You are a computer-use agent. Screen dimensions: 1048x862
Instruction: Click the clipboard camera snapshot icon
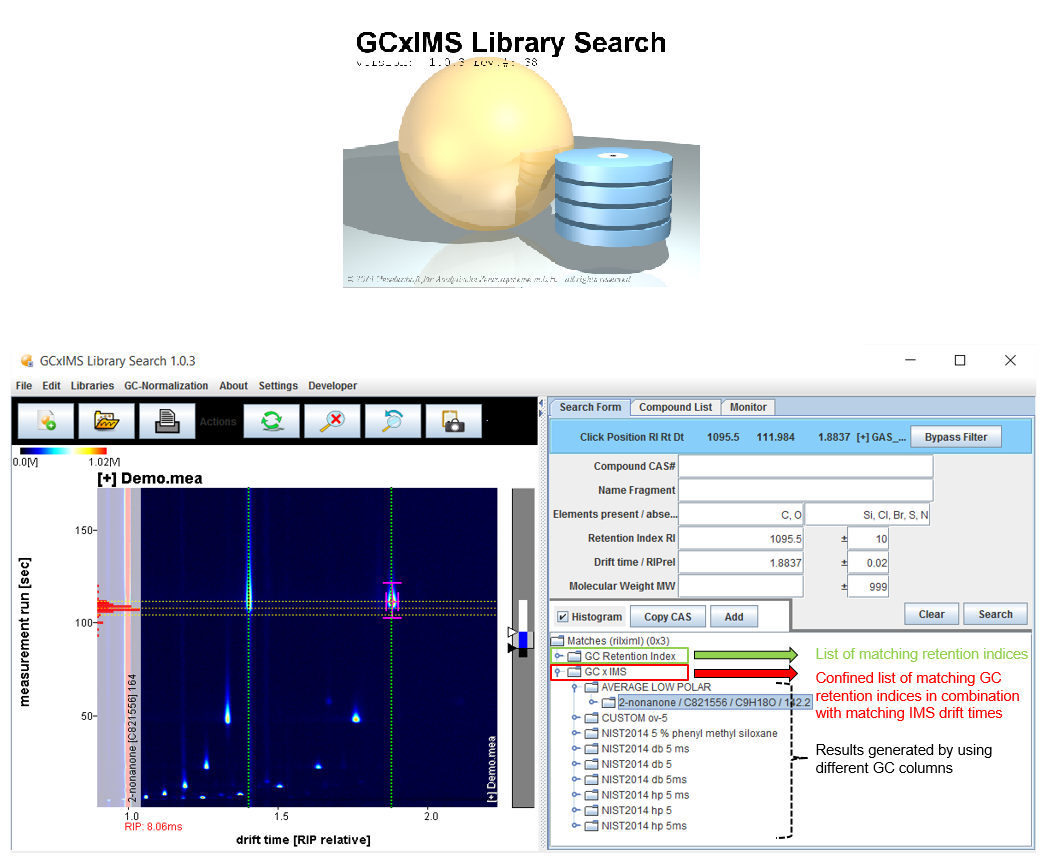point(453,421)
